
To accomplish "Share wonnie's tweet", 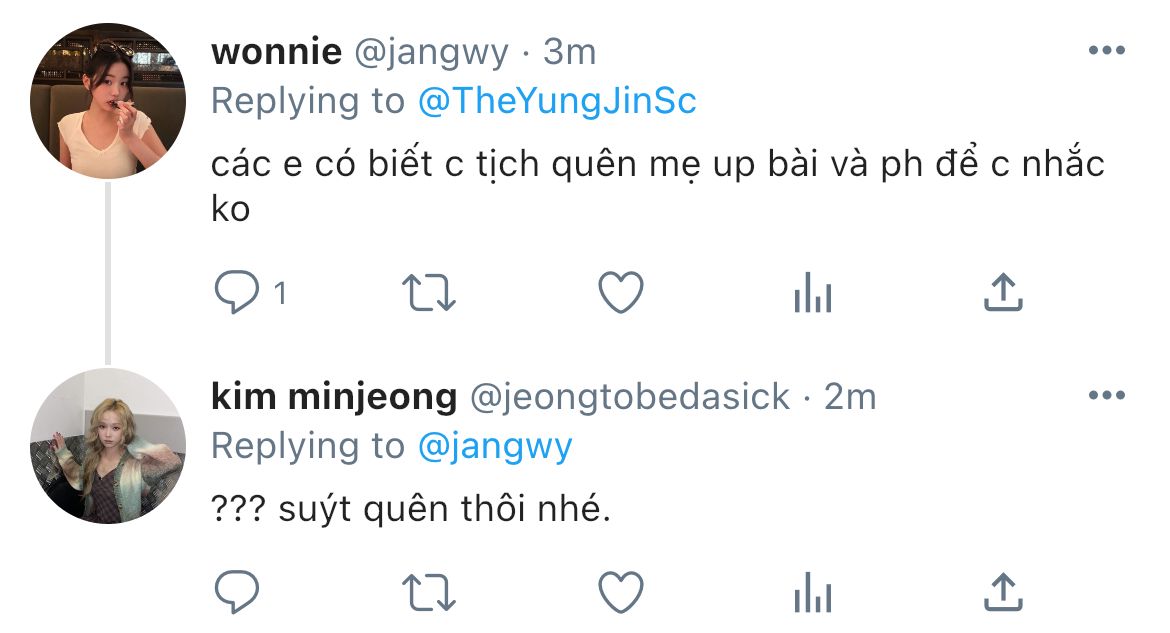I will [x=1002, y=293].
